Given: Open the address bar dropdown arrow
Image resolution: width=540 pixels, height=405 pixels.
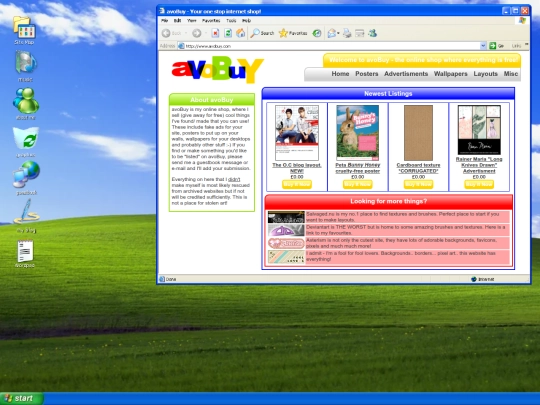Looking at the screenshot, I should pos(483,45).
